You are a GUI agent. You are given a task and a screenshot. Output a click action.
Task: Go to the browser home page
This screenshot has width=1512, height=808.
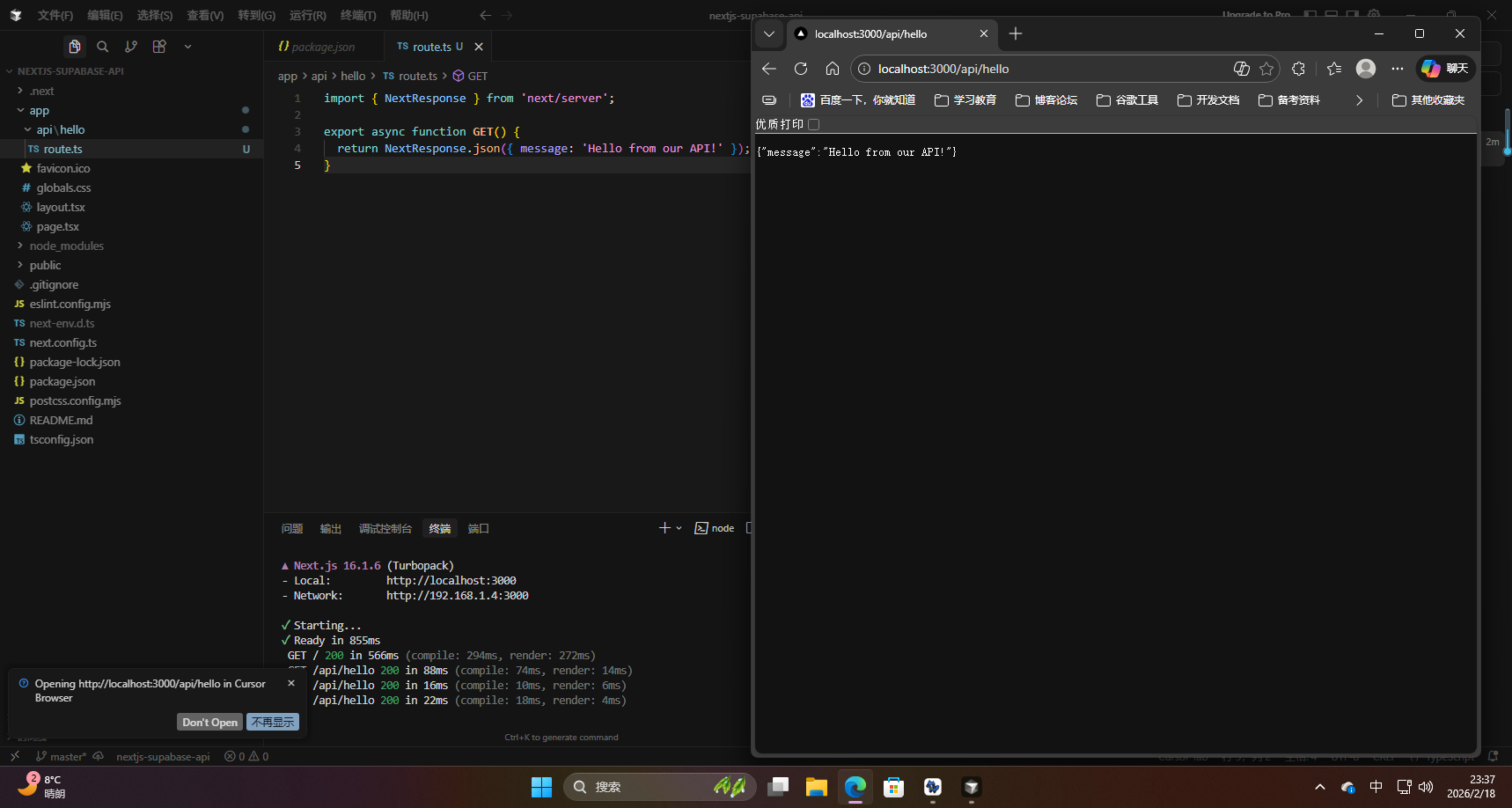pyautogui.click(x=833, y=69)
